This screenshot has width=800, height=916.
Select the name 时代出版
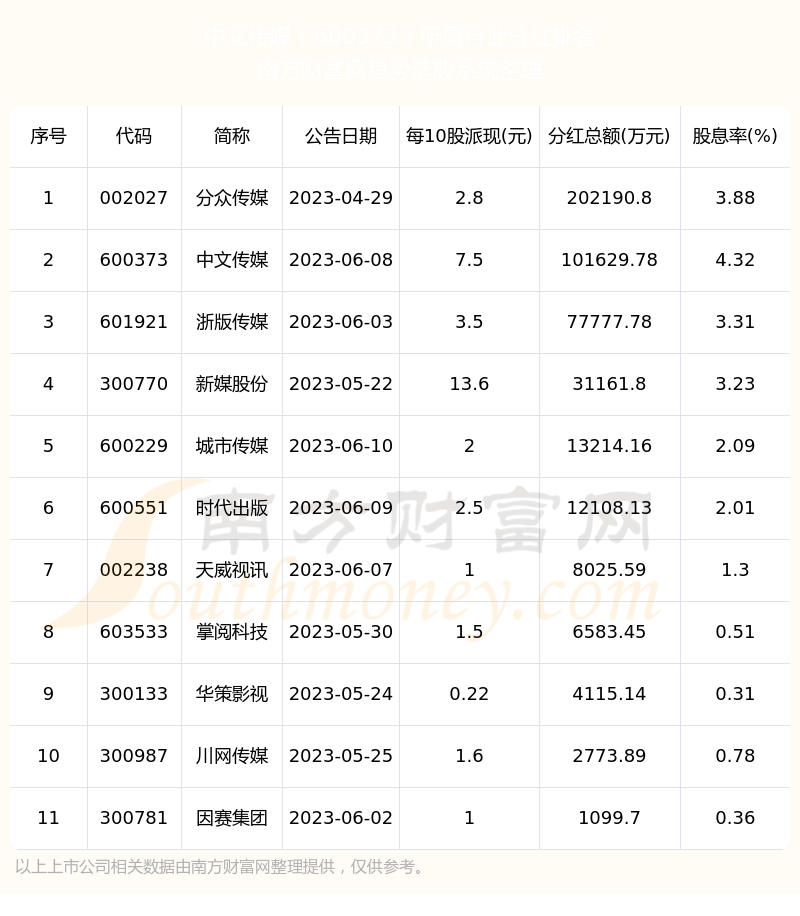click(x=232, y=508)
